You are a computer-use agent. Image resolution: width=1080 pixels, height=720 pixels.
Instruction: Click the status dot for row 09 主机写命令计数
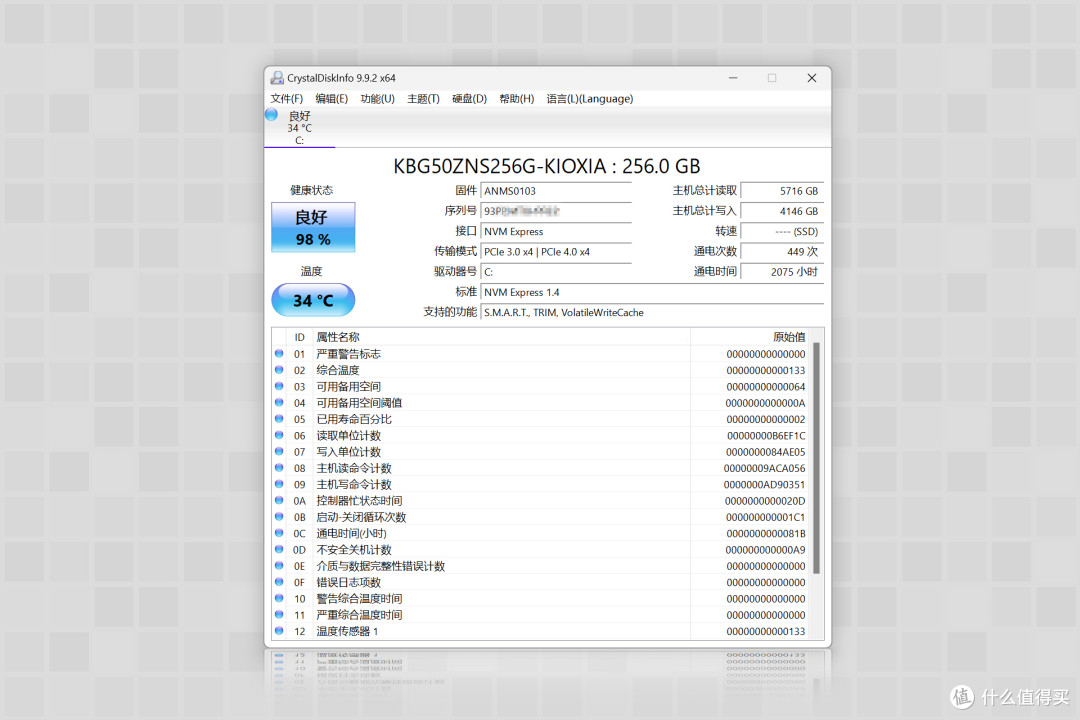click(x=279, y=484)
